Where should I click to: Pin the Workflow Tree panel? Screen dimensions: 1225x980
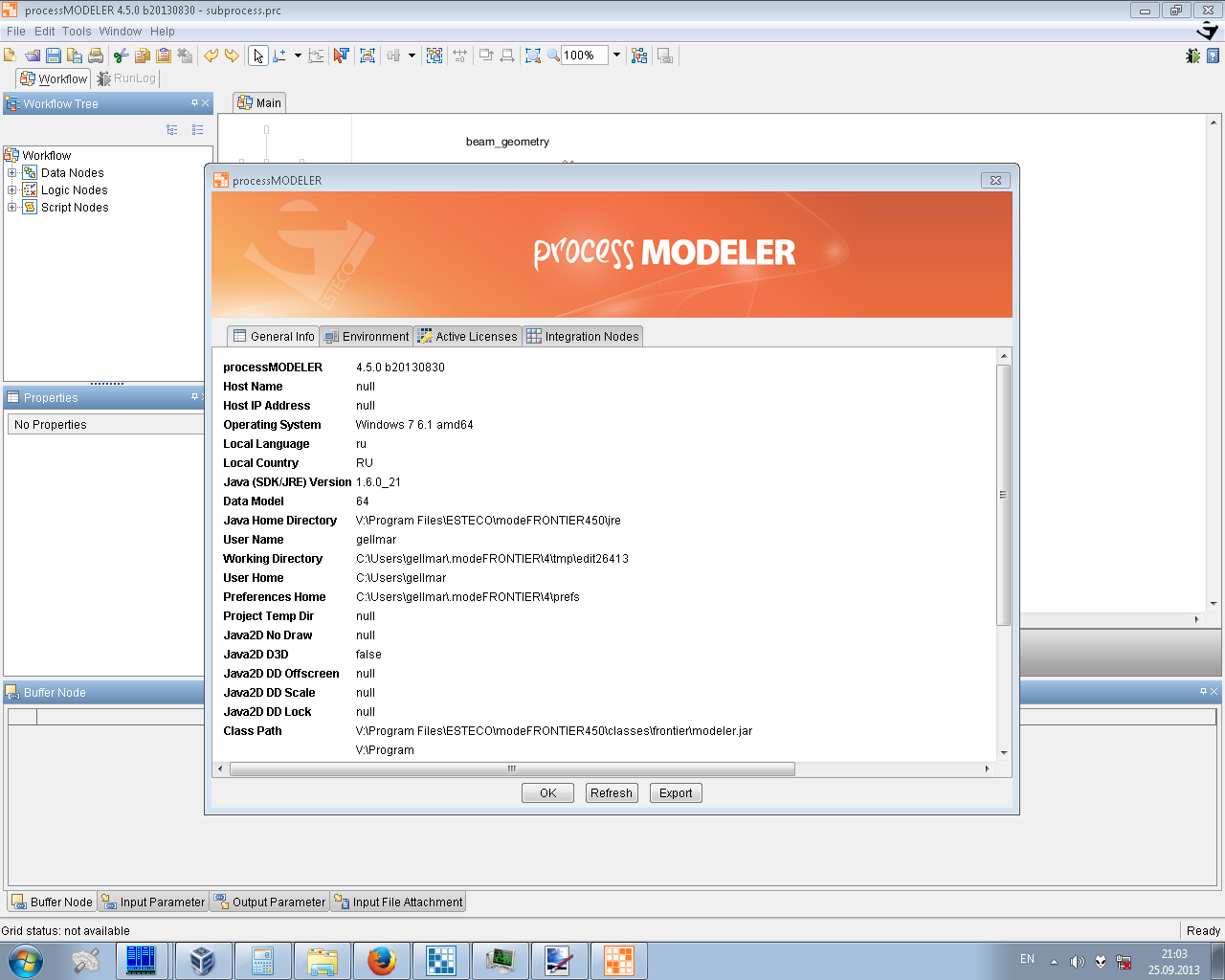[194, 103]
